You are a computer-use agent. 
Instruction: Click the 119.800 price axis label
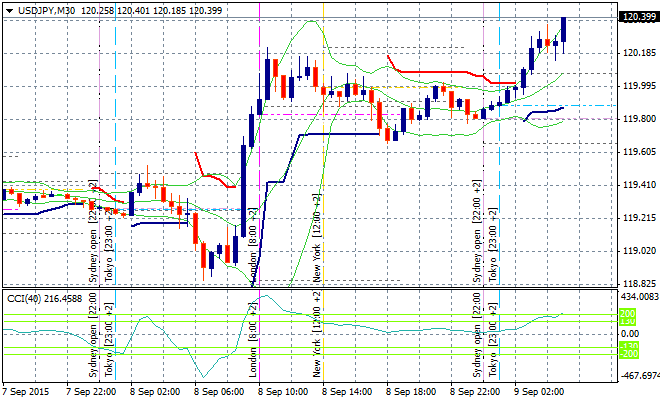638,119
